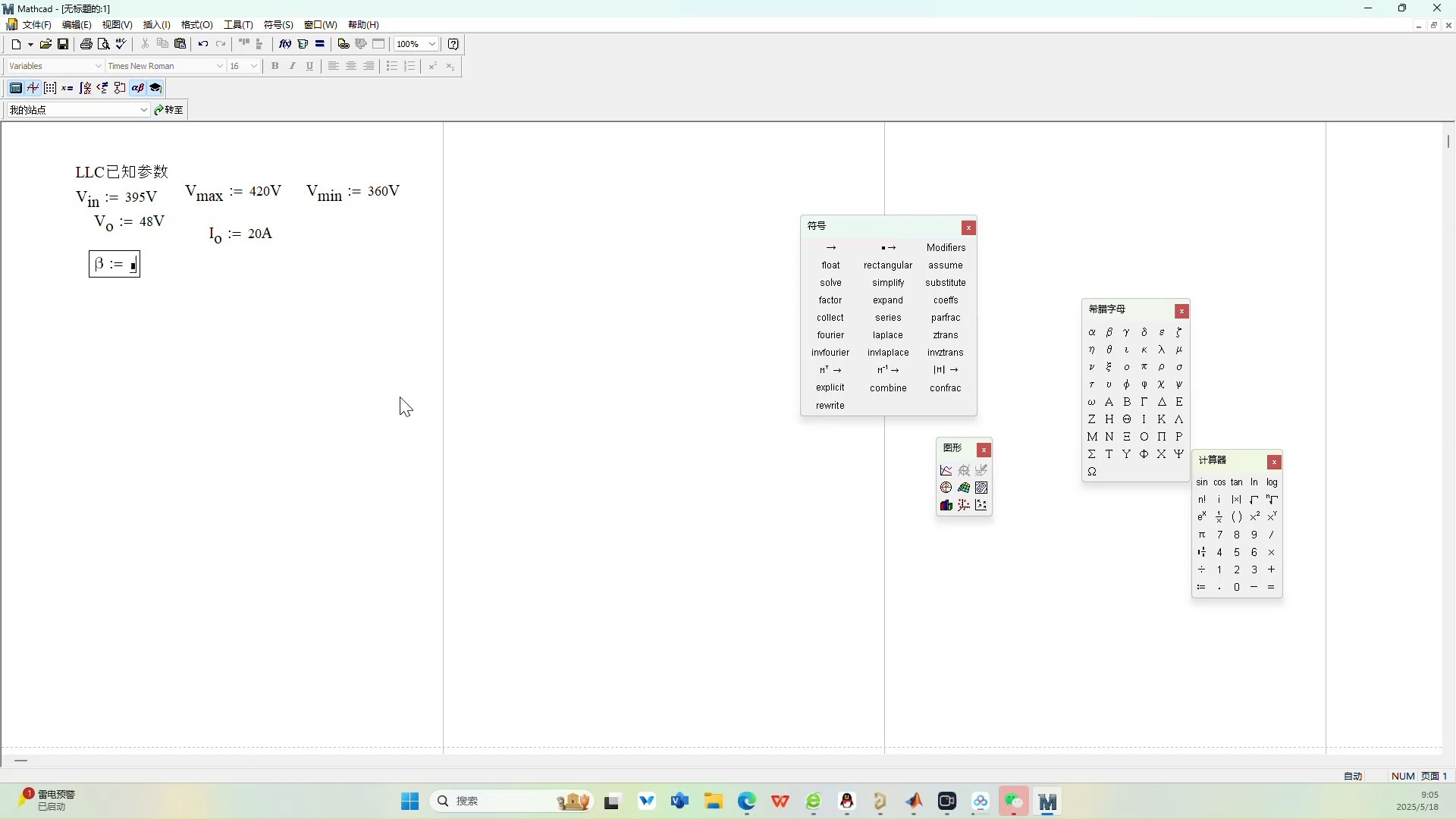Open the 工具(T) menu
1456x819 pixels.
(237, 24)
